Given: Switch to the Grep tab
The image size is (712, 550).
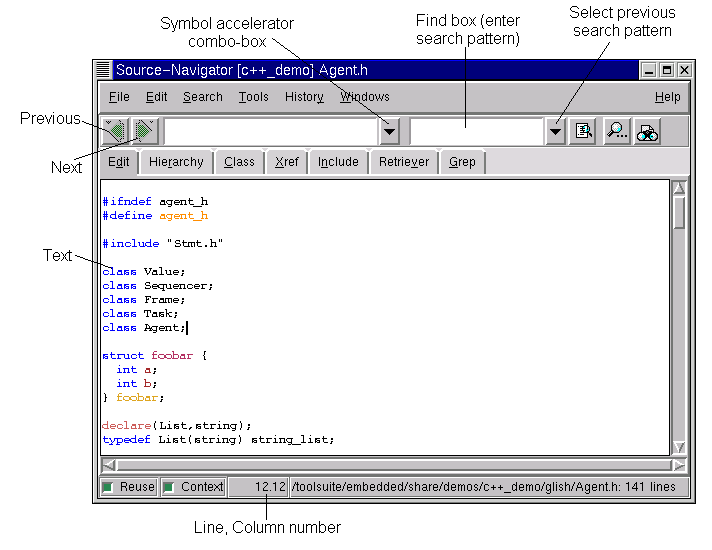Looking at the screenshot, I should (x=462, y=162).
